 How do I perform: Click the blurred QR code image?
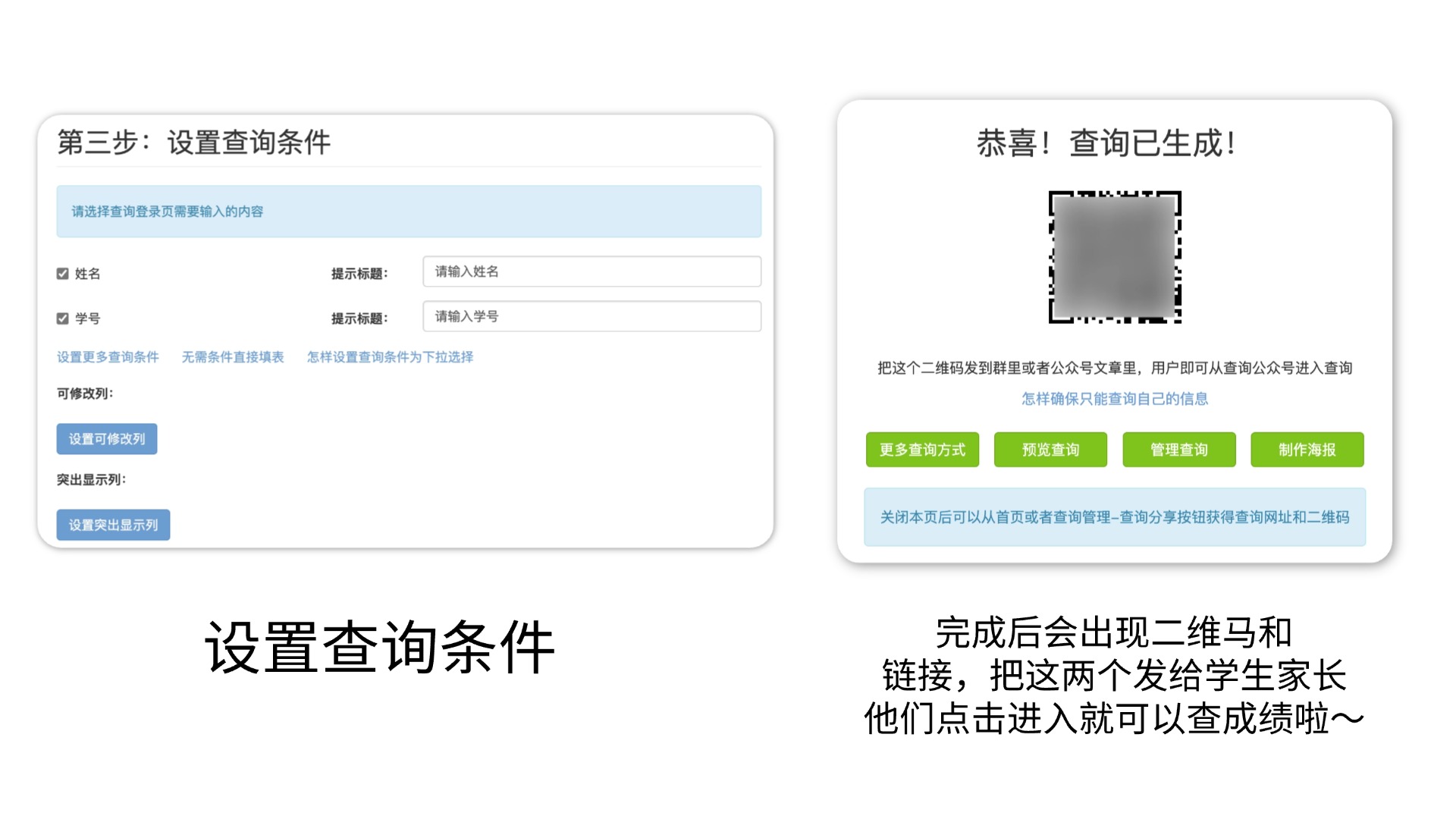pyautogui.click(x=1115, y=257)
